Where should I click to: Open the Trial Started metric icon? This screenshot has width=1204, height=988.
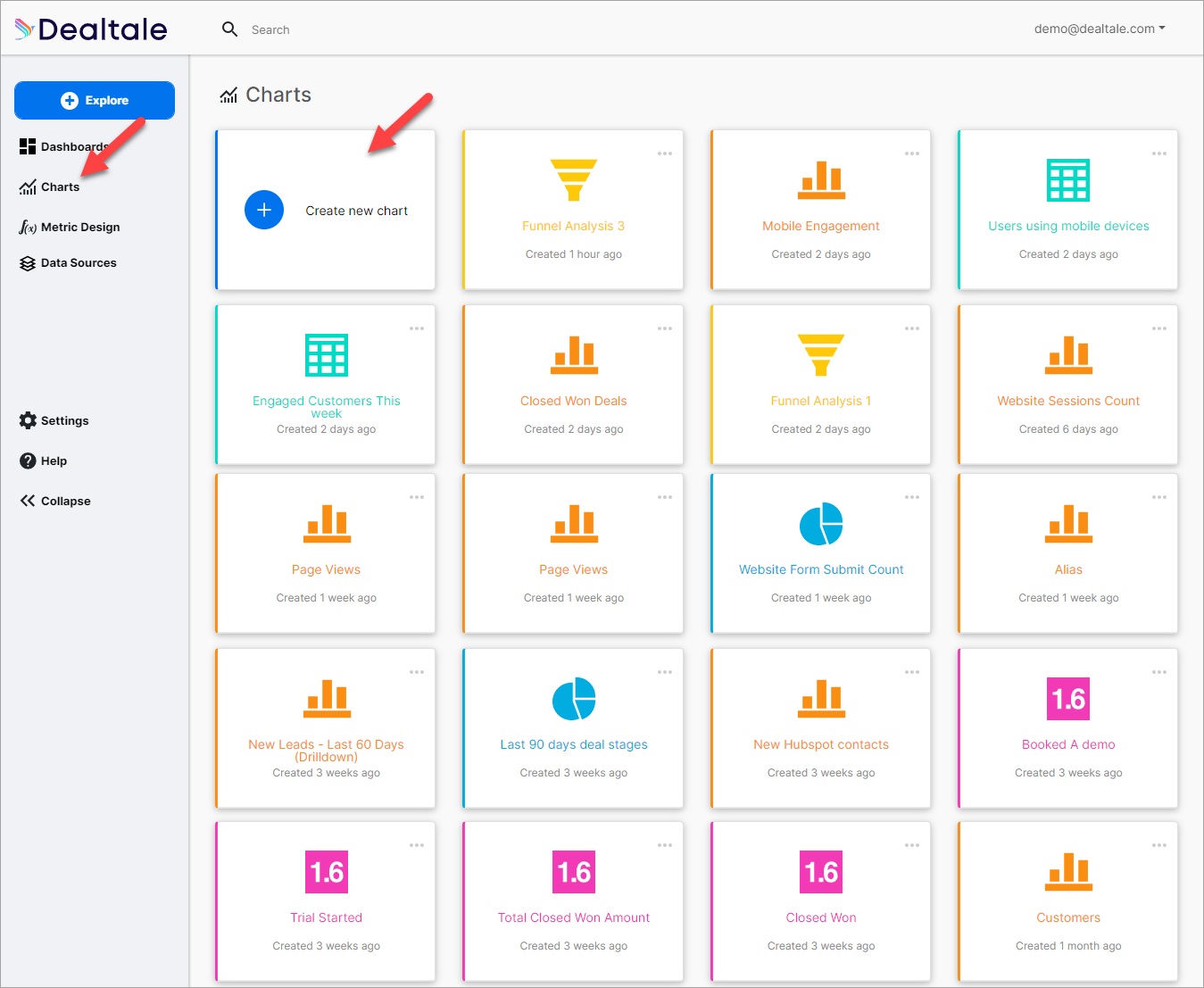(x=327, y=872)
